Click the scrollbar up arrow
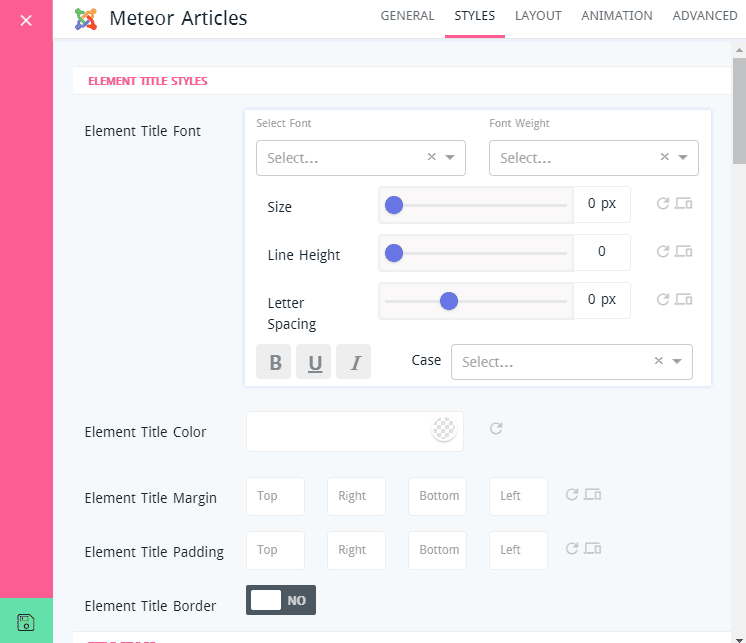The height and width of the screenshot is (643, 746). 739,49
